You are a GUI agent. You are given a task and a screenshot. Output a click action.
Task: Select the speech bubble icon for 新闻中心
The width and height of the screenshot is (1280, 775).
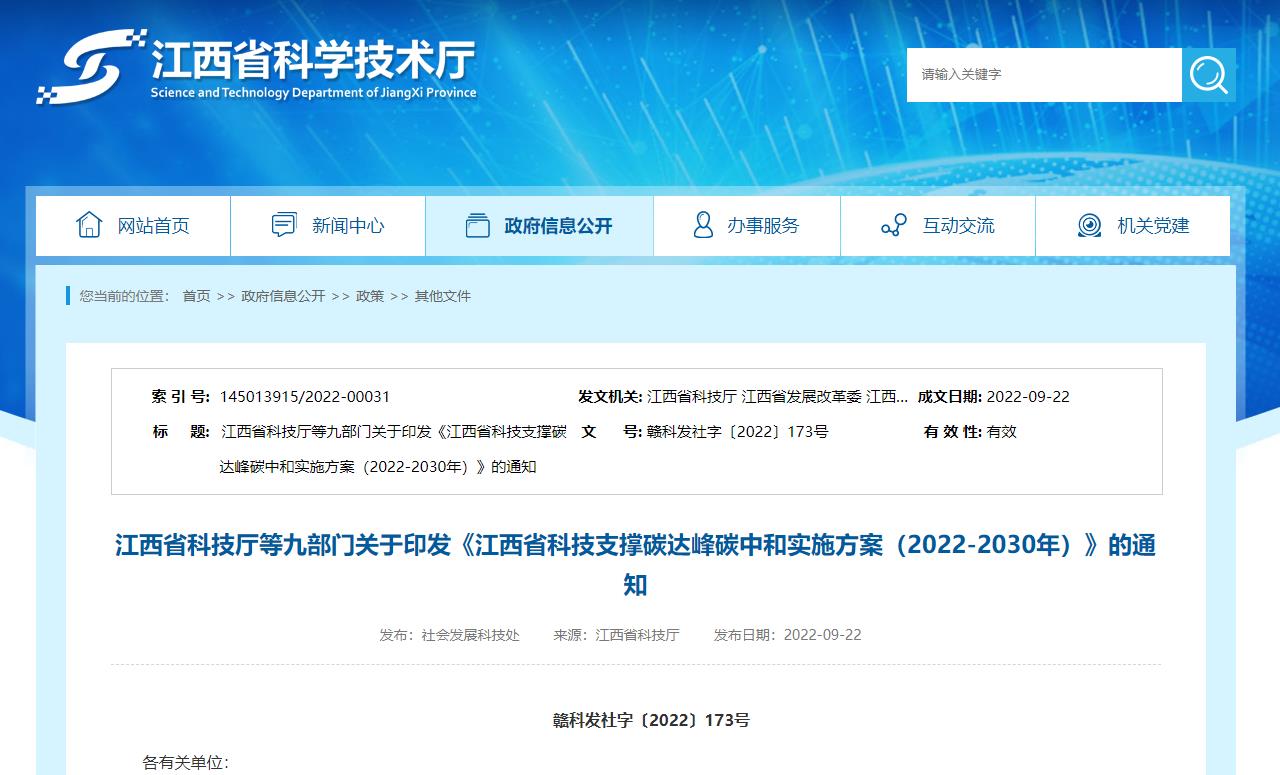[x=284, y=225]
